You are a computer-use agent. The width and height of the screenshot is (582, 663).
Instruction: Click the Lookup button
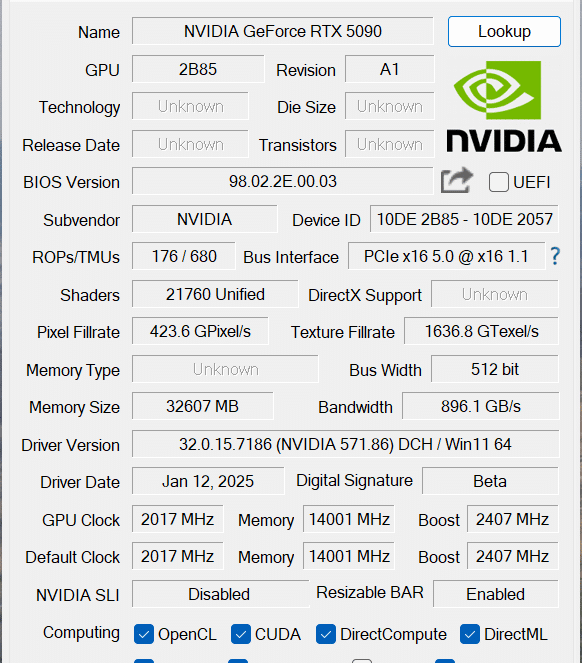[504, 32]
